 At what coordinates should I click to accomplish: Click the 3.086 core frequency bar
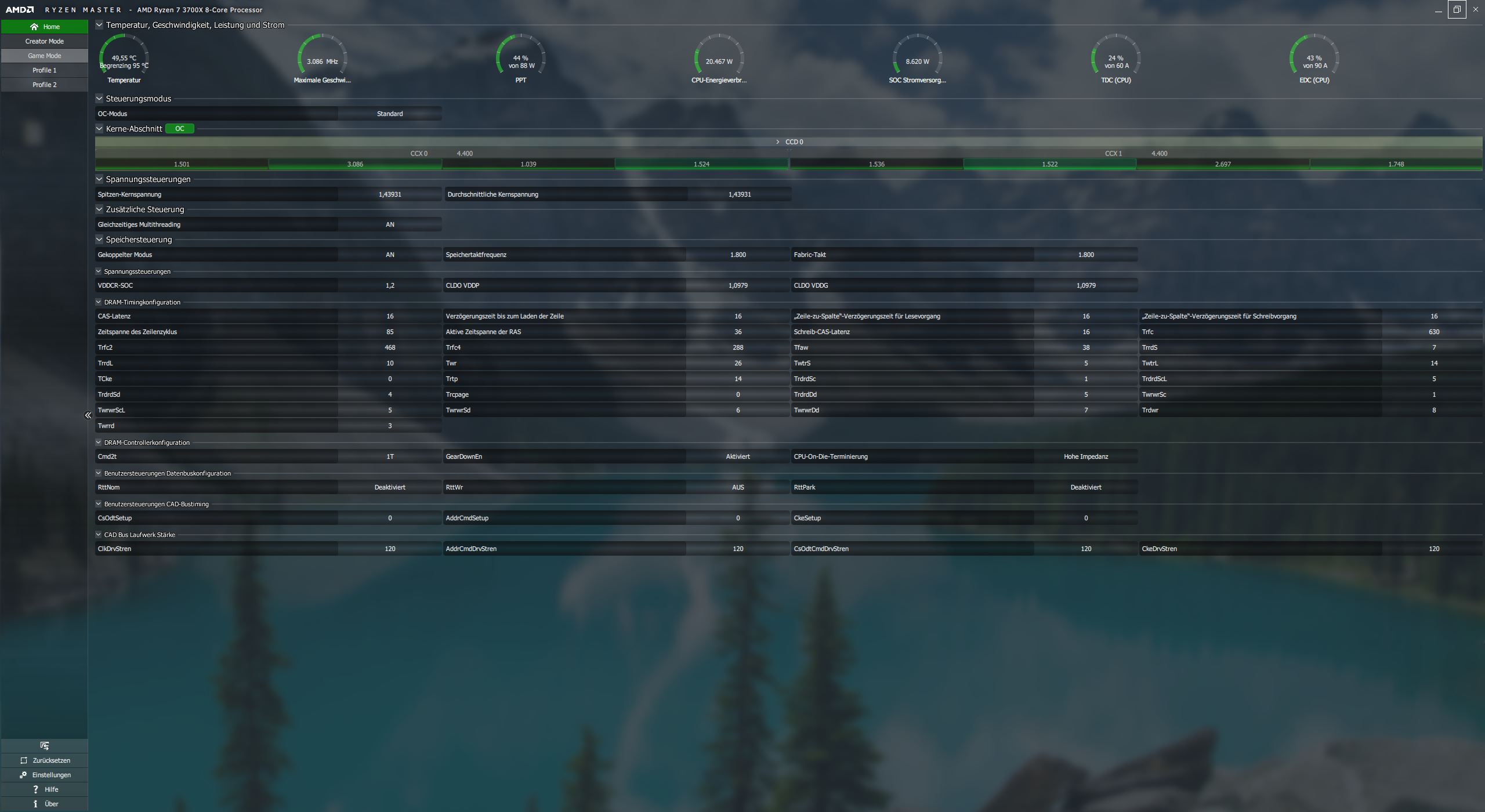tap(355, 164)
